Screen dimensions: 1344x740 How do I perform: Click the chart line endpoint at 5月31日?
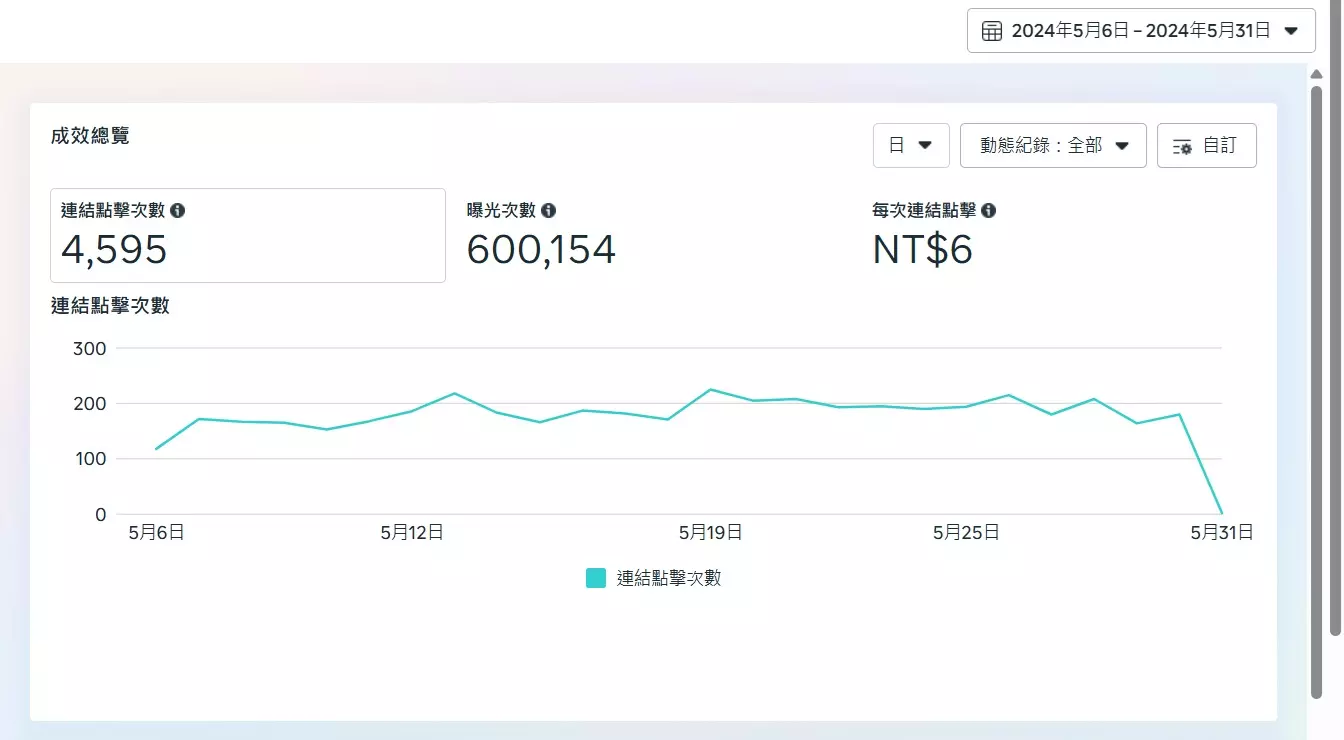point(1222,513)
